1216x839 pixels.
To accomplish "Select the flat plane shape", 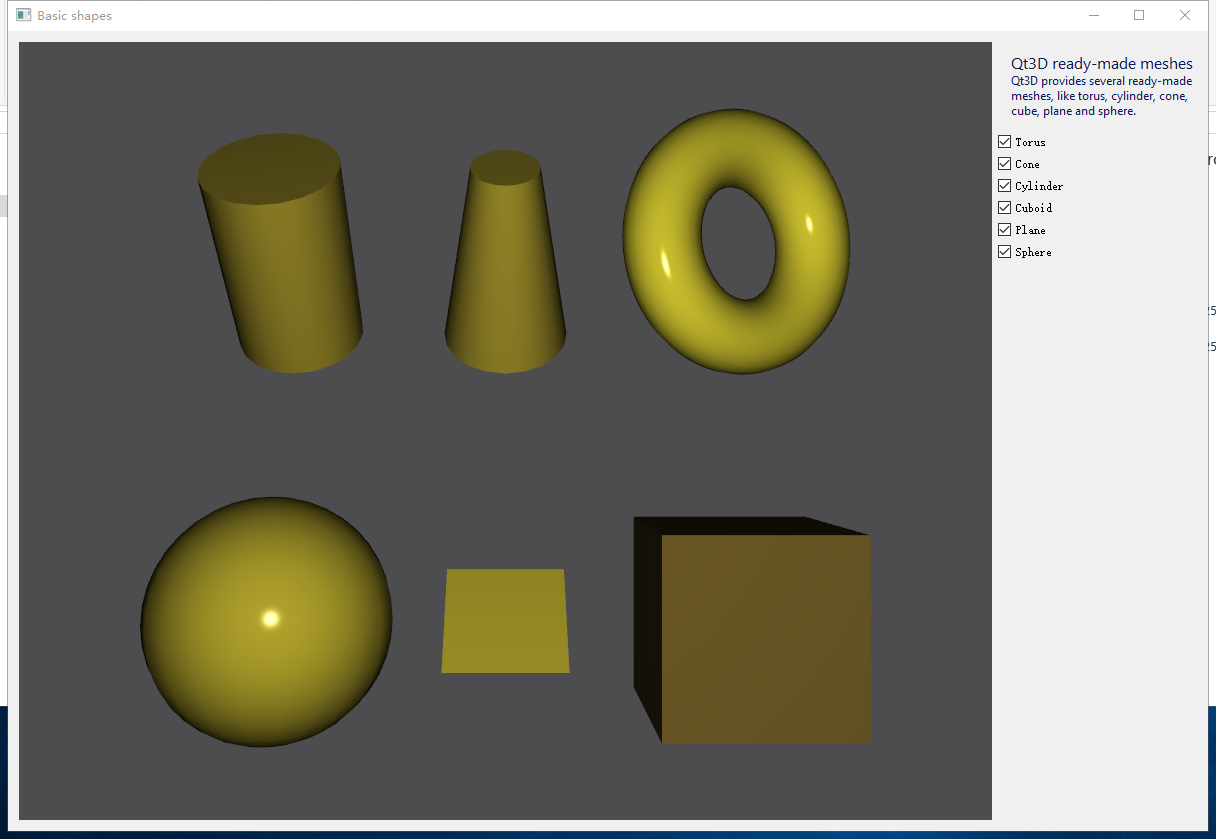I will 505,620.
